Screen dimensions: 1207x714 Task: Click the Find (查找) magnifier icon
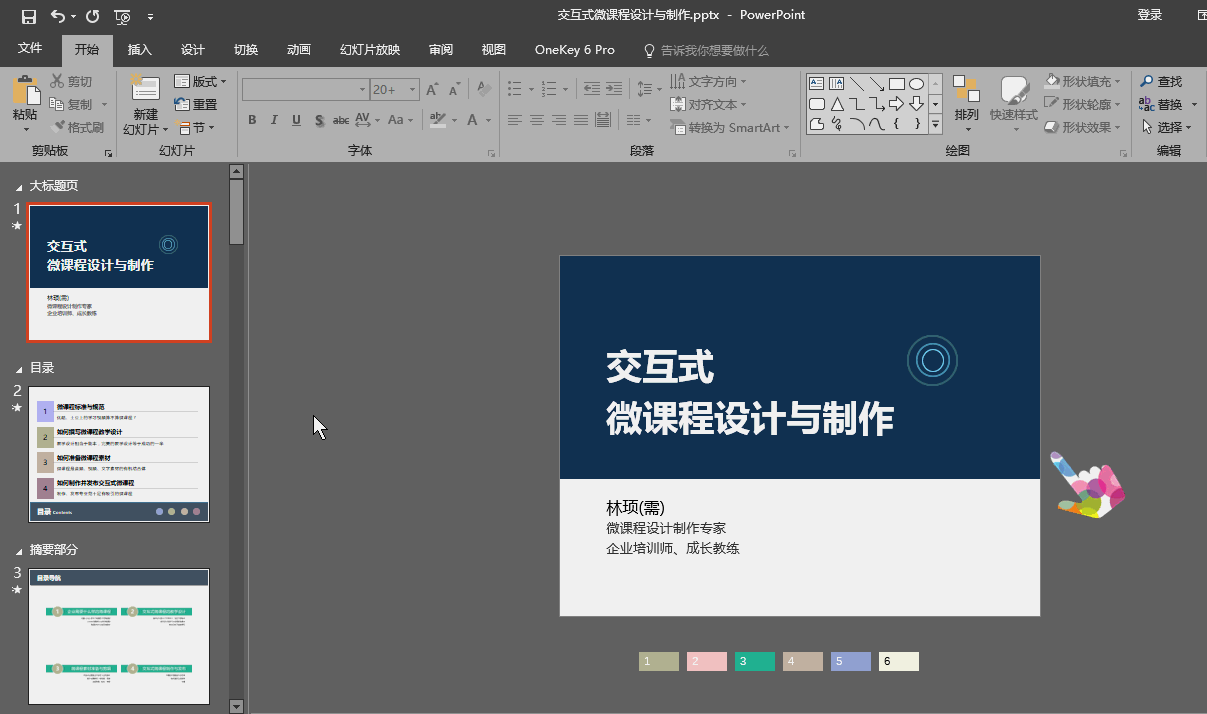(1147, 82)
